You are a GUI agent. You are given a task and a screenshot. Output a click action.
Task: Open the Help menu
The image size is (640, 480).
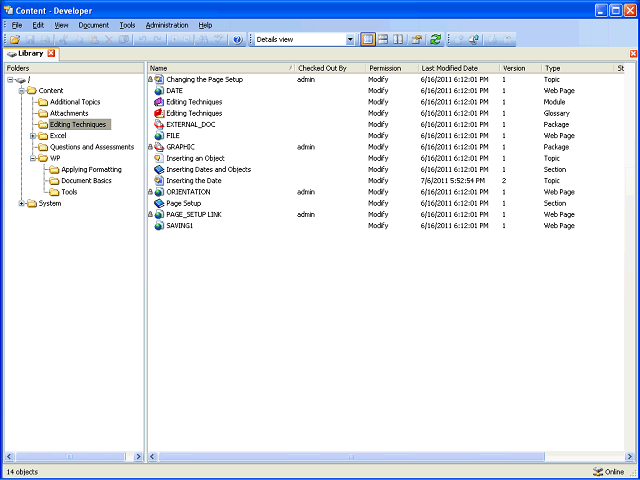[205, 25]
